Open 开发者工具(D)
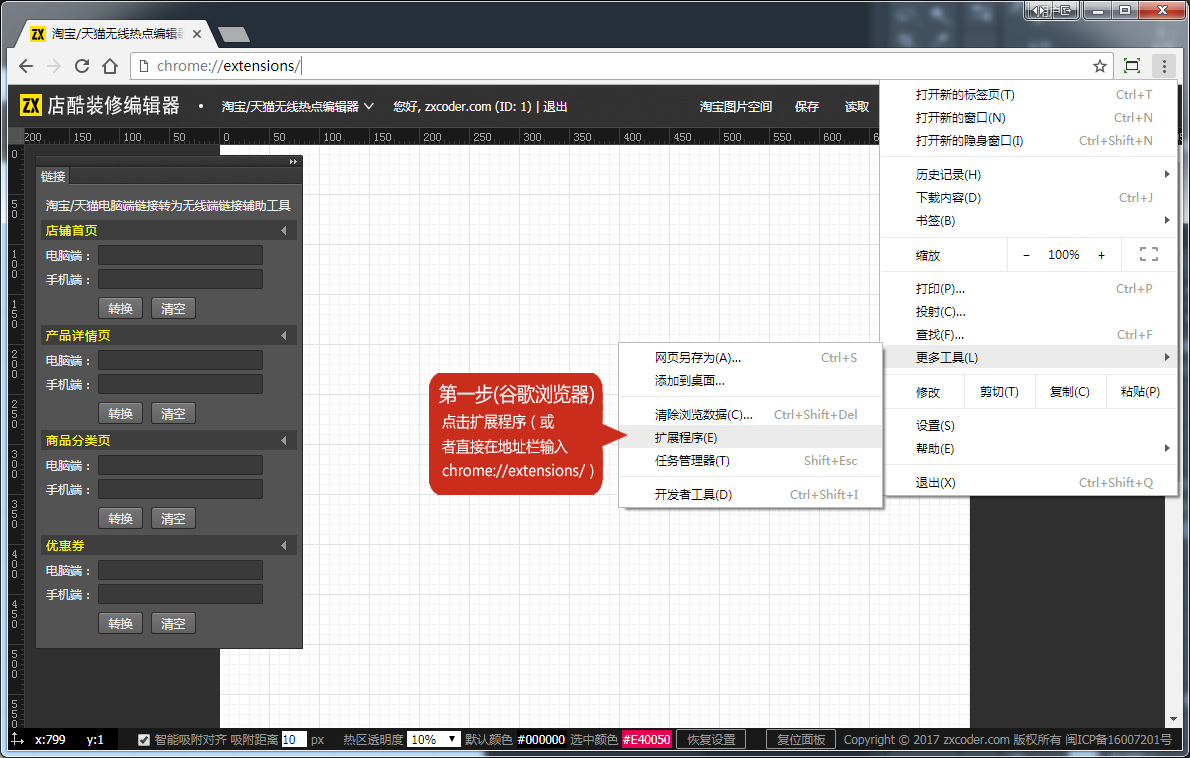This screenshot has height=758, width=1190. (751, 495)
